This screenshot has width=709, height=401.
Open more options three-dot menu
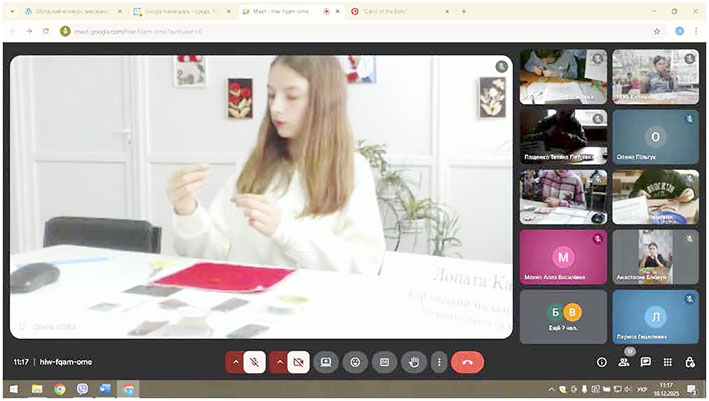[437, 362]
